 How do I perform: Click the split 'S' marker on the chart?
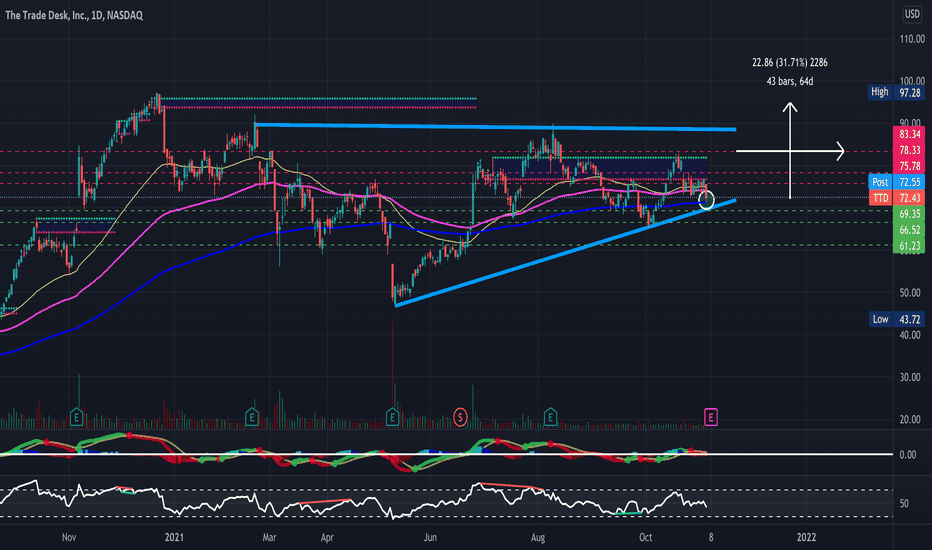[460, 417]
